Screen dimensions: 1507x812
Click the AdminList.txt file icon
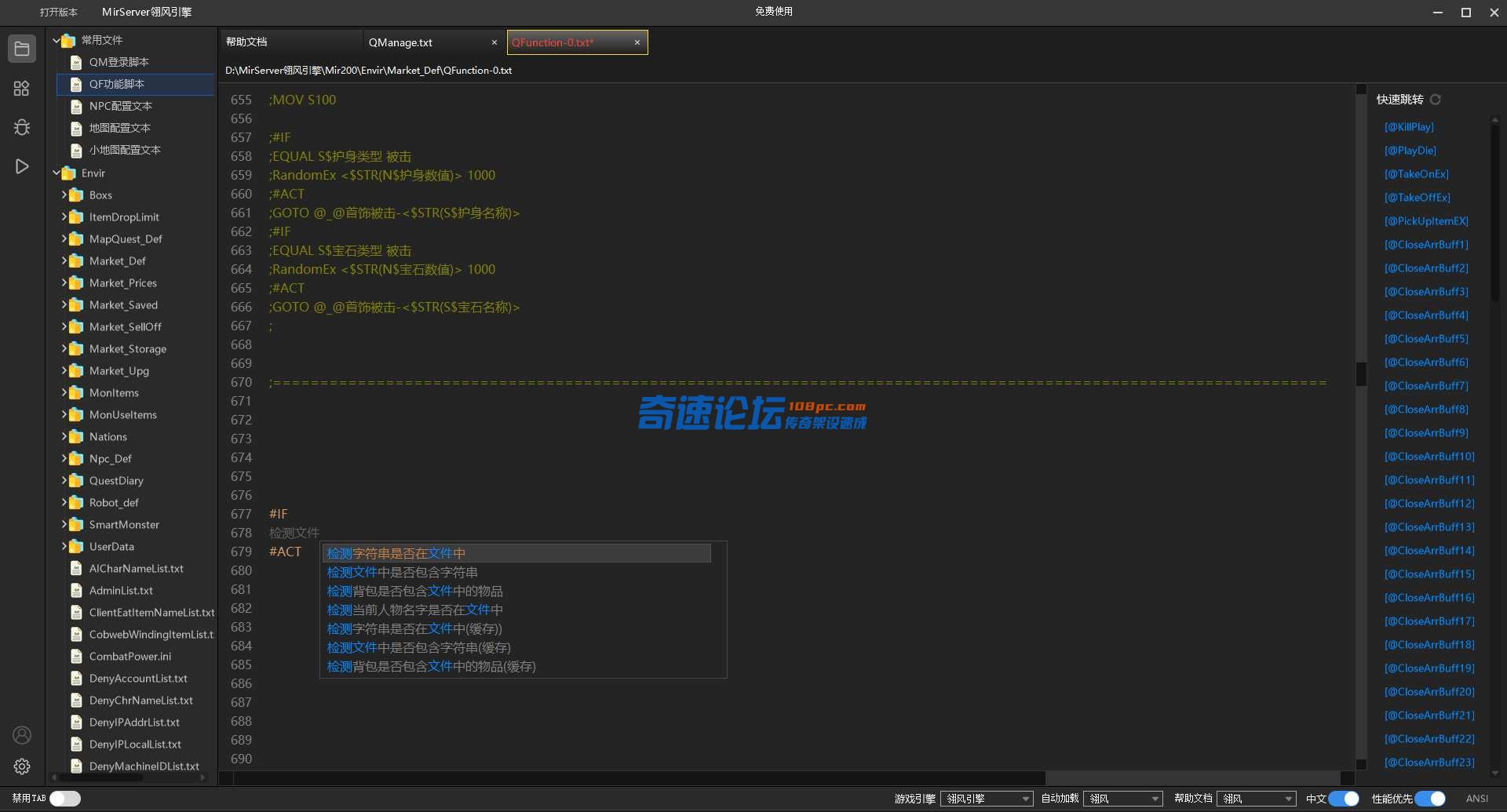(x=76, y=590)
